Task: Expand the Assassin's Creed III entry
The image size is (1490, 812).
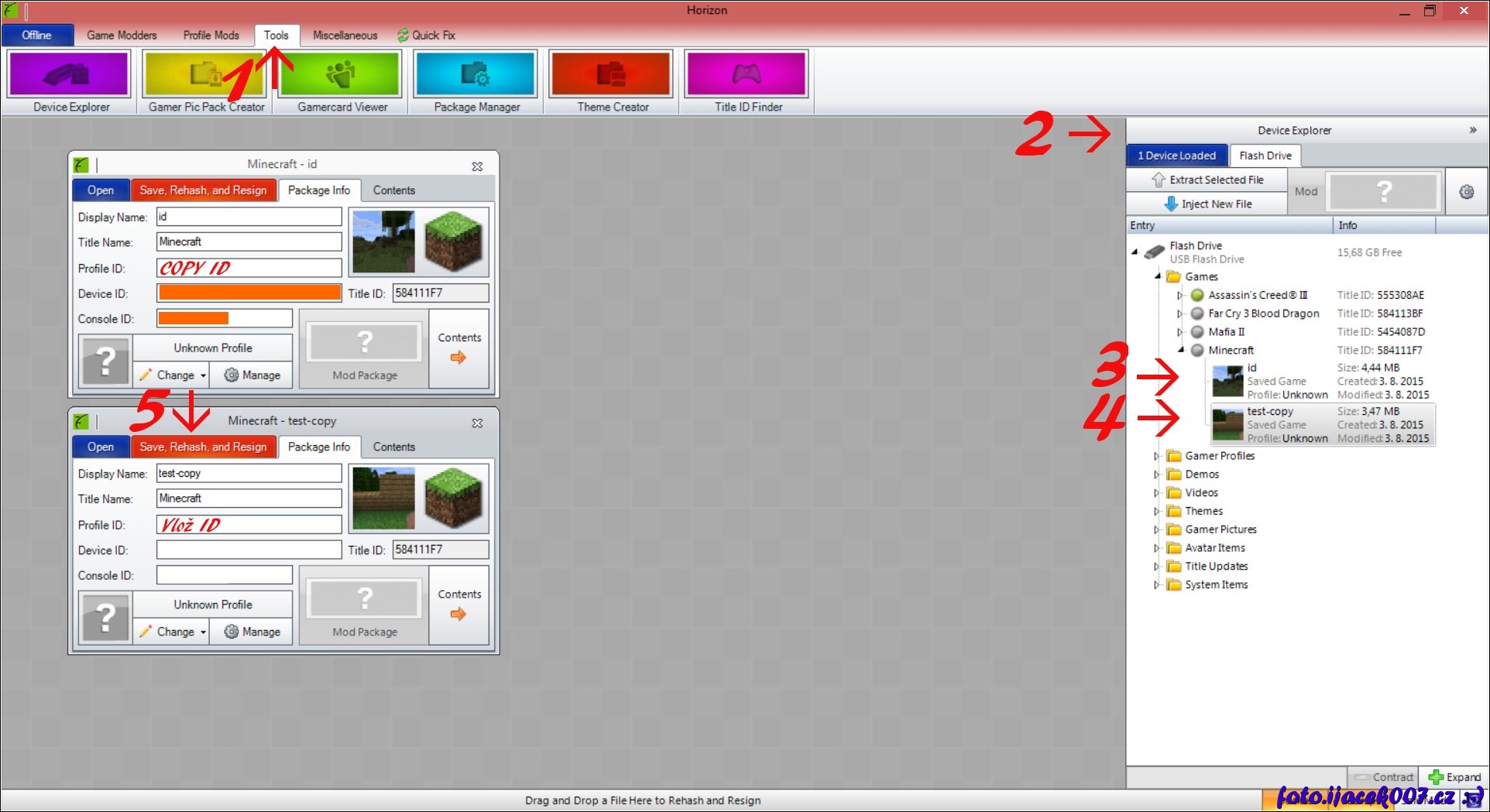Action: tap(1179, 295)
